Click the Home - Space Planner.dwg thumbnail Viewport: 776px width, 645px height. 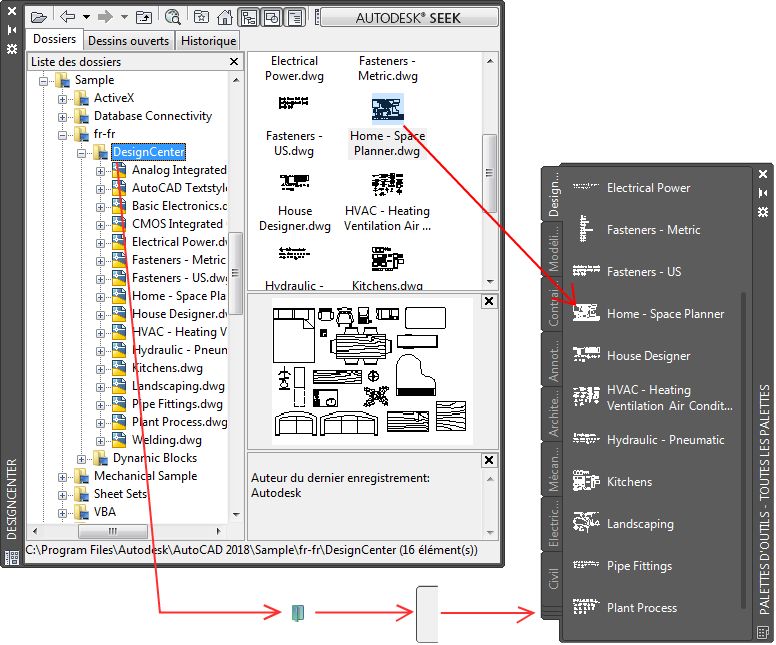(x=388, y=108)
